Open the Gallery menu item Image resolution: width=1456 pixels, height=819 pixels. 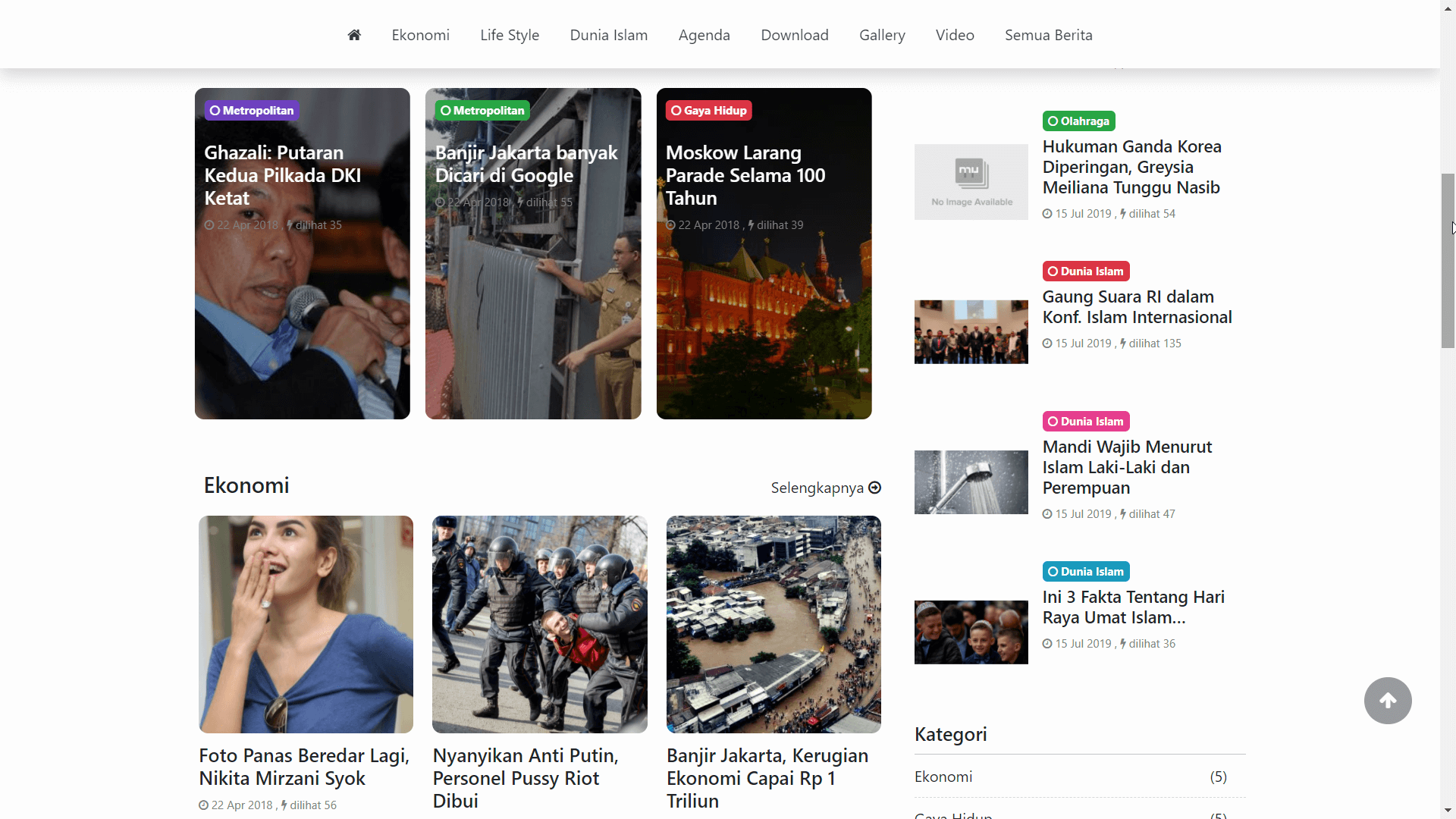[x=882, y=35]
